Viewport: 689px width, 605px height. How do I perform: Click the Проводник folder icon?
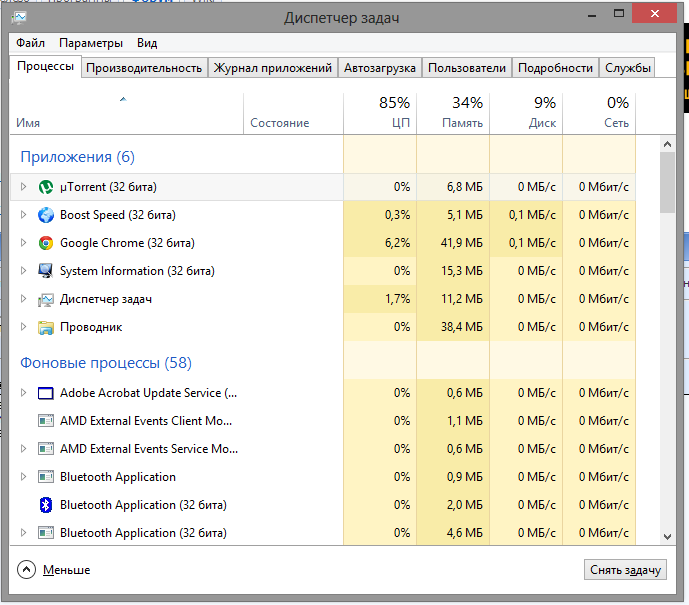[x=45, y=327]
